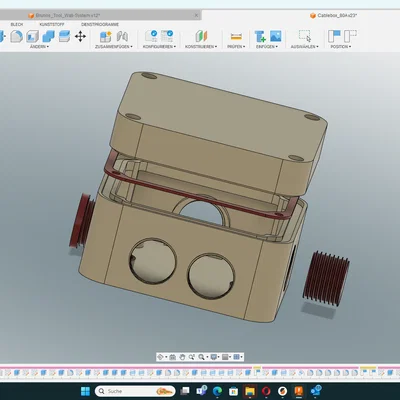Open Outlook from the taskbar
Viewport: 400px width, 400px height.
[x=315, y=391]
